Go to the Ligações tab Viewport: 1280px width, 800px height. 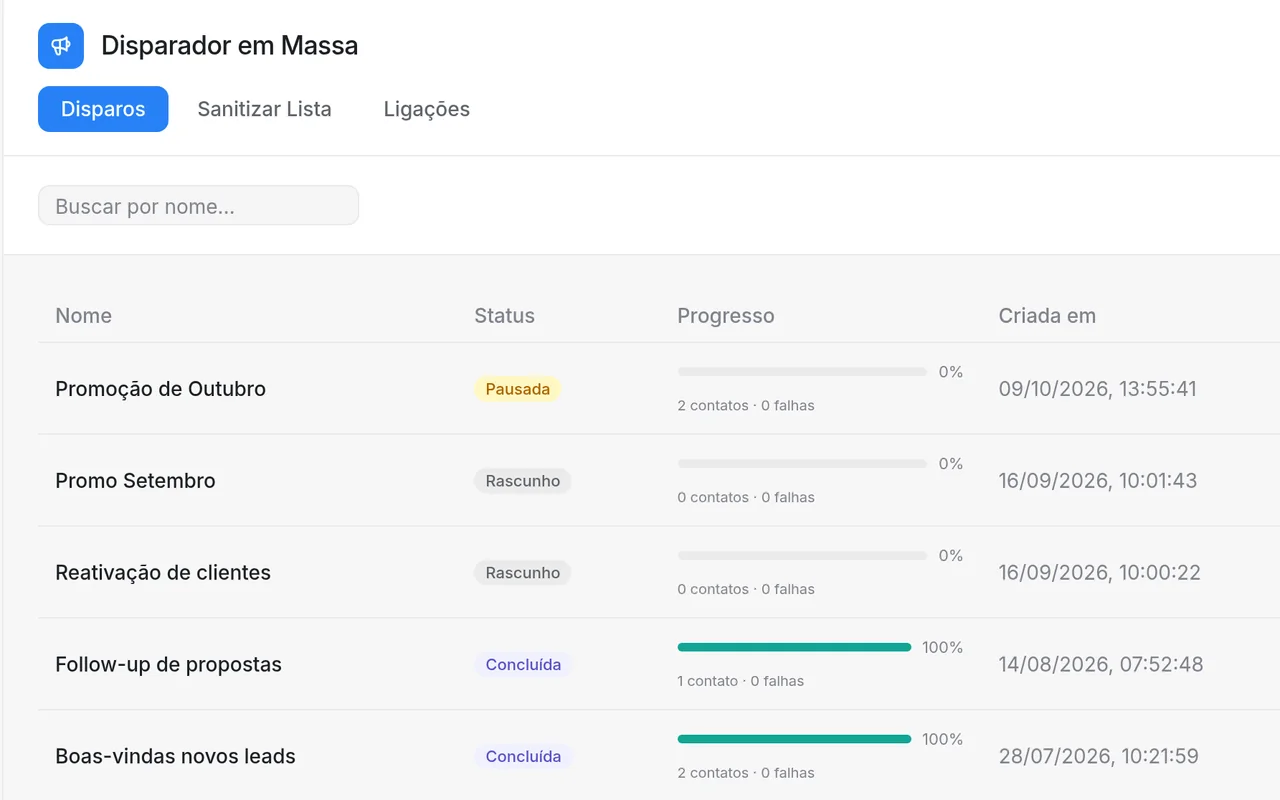click(427, 109)
